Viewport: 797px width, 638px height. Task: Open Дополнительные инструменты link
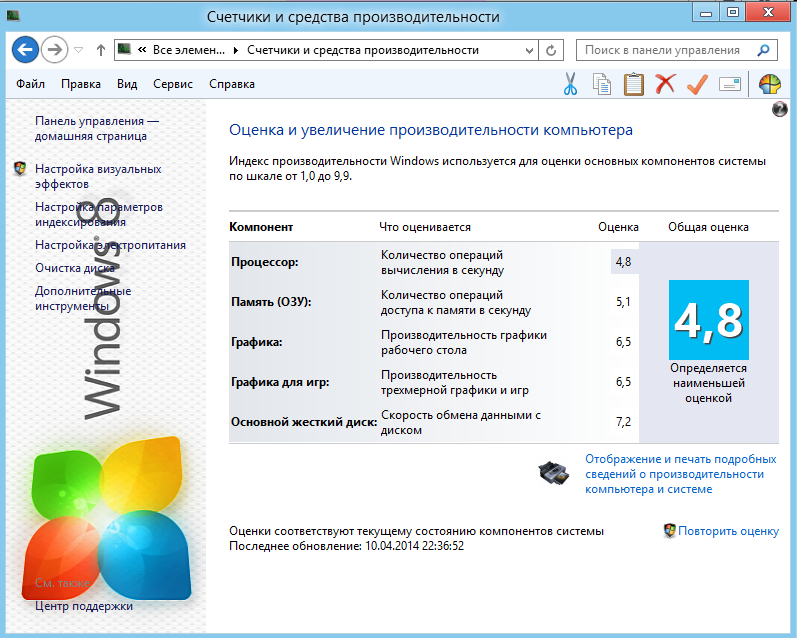[x=83, y=298]
